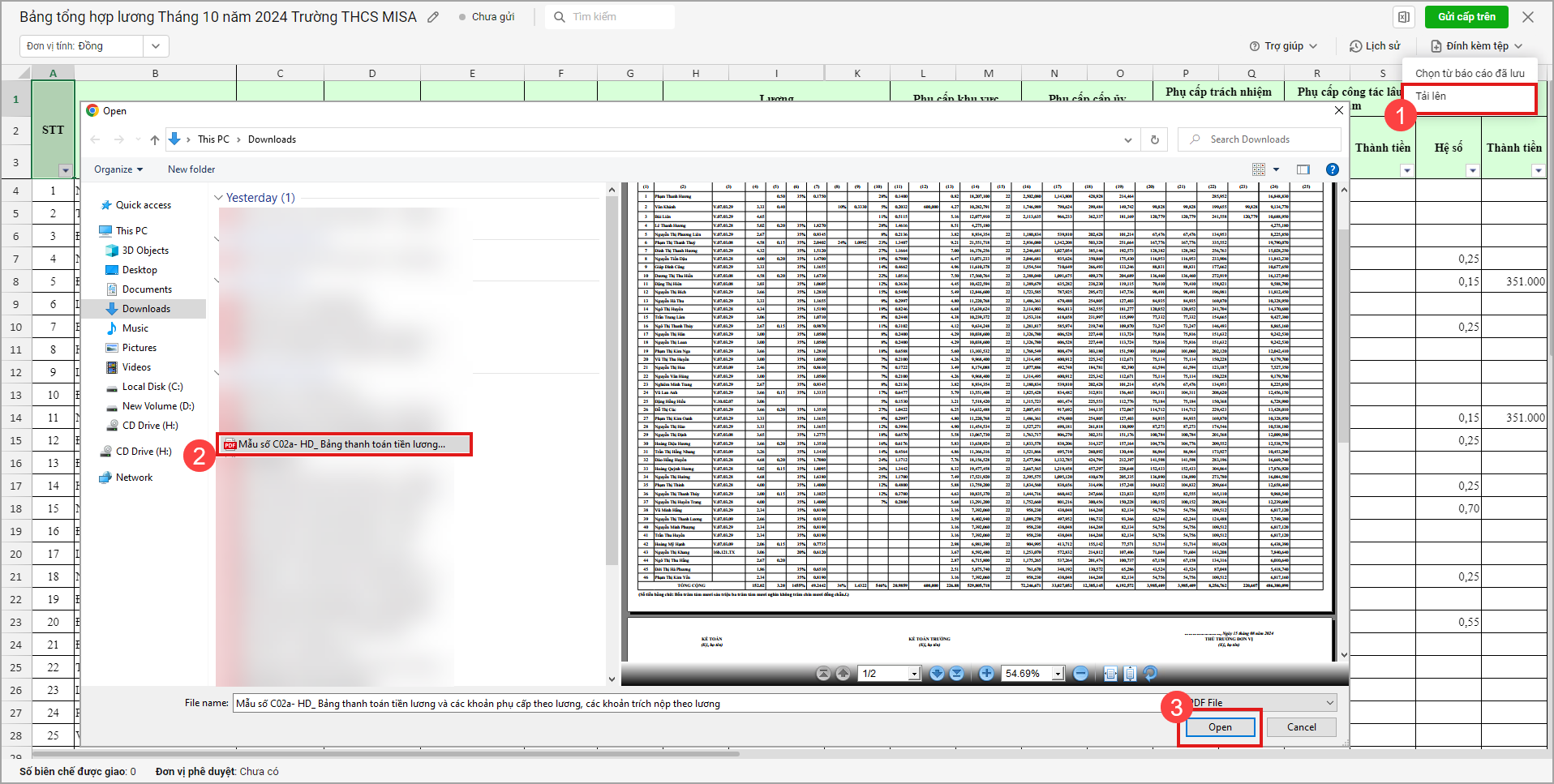
Task: Open the zoom percentage dropdown
Action: click(1058, 674)
